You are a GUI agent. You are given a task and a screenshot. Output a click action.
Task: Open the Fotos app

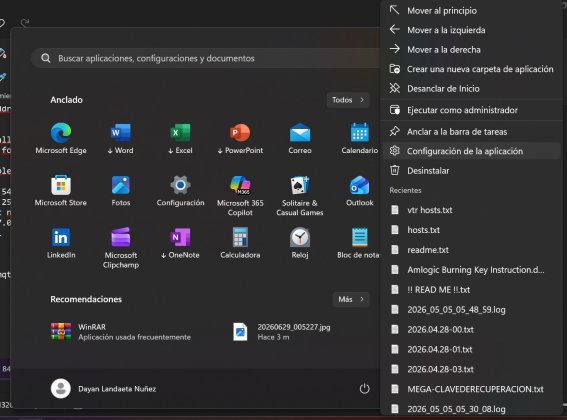click(120, 191)
